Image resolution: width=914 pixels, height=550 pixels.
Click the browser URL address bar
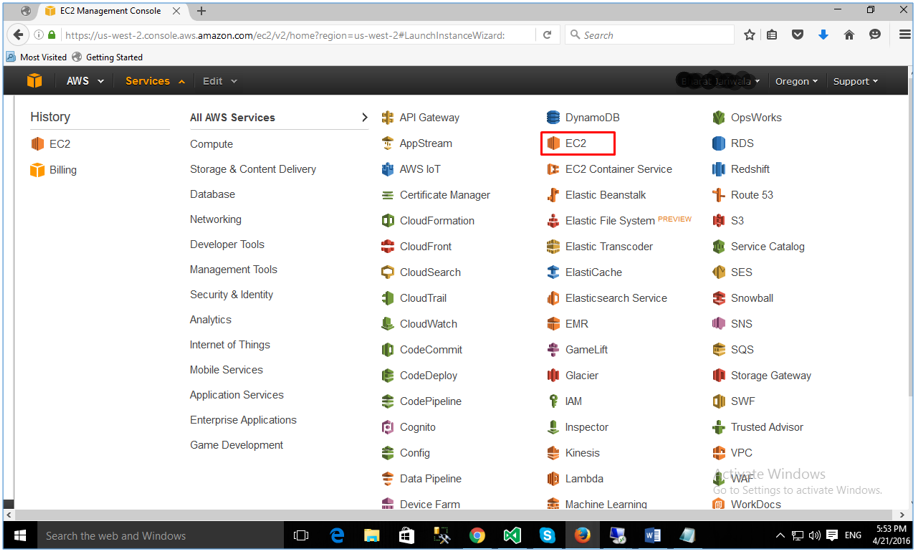(286, 35)
